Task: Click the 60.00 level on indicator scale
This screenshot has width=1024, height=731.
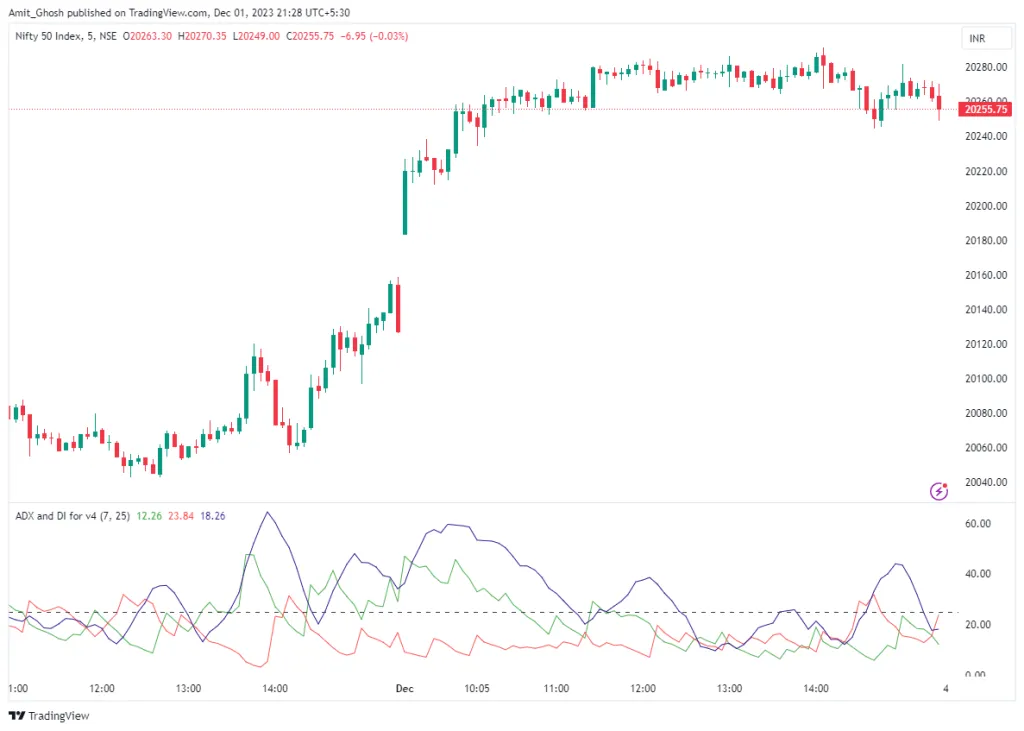Action: coord(978,523)
